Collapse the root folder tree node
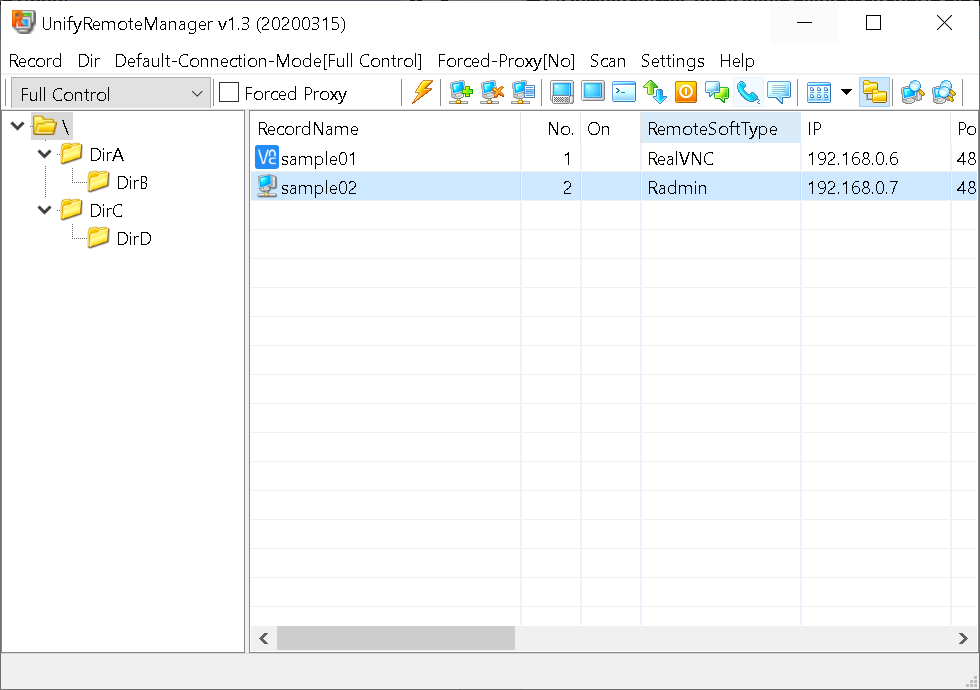Viewport: 980px width, 690px height. [18, 126]
